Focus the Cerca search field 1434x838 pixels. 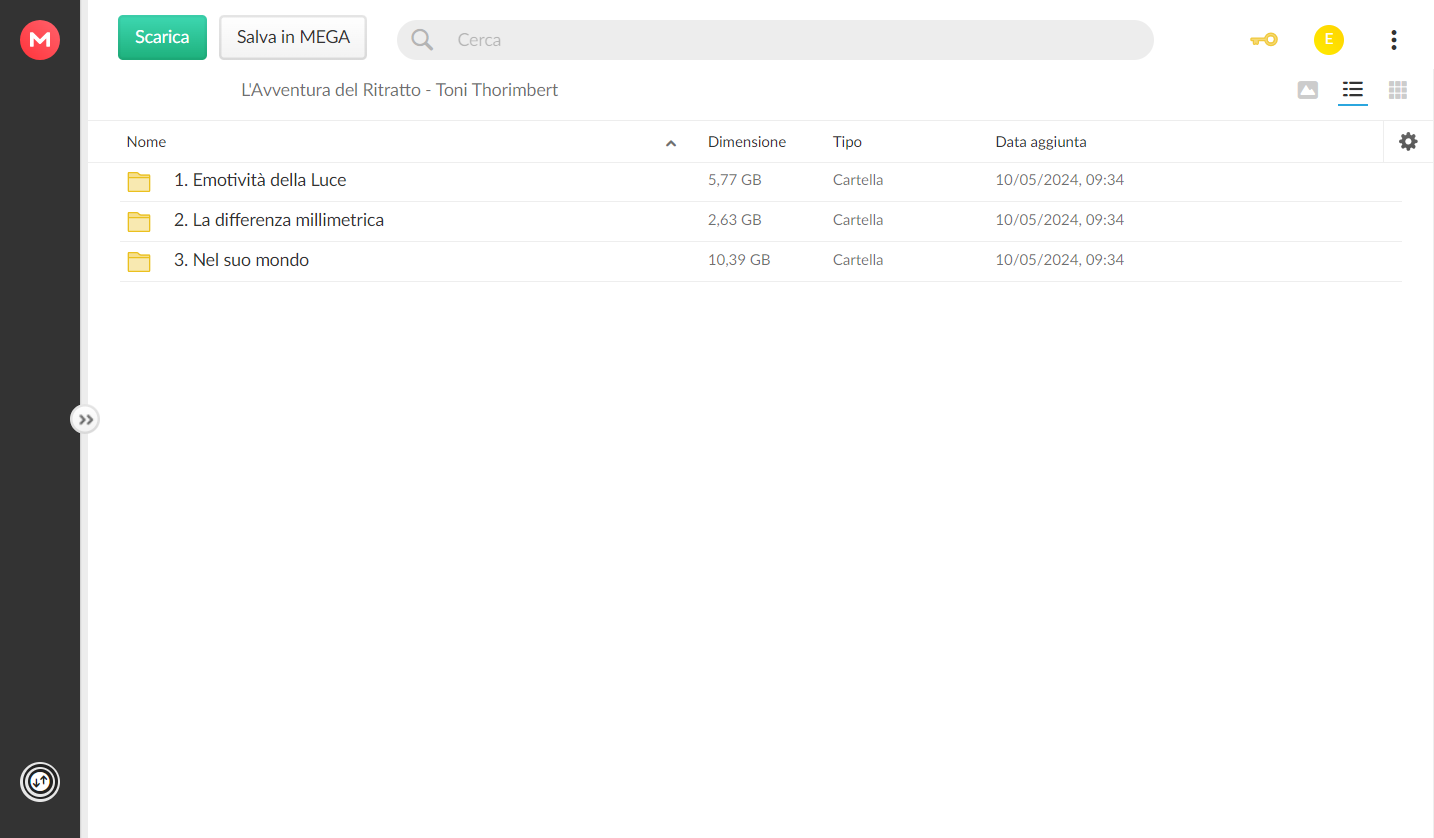pos(775,40)
